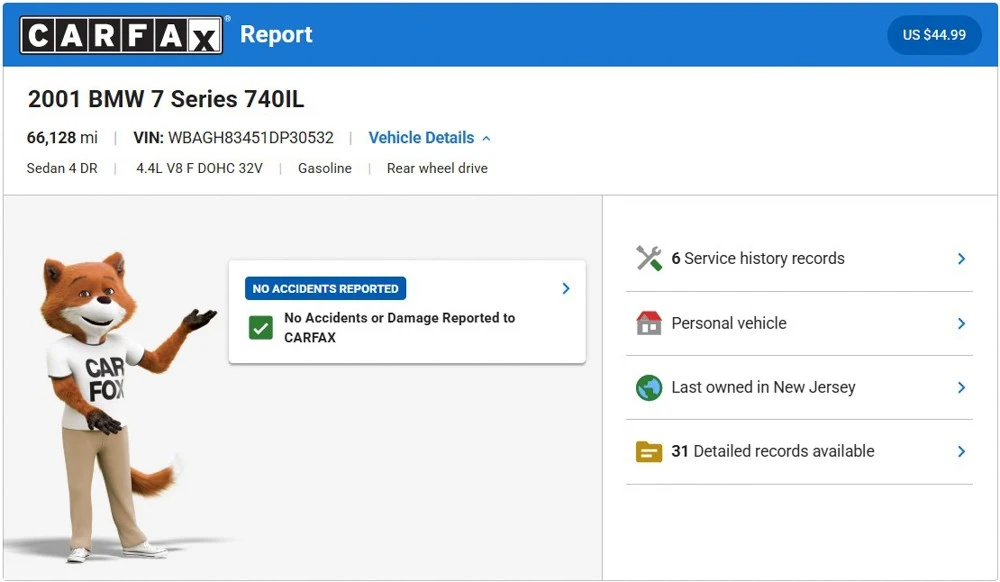Click the green checkmark for no accidents
Viewport: 1000px width, 582px height.
click(x=260, y=328)
